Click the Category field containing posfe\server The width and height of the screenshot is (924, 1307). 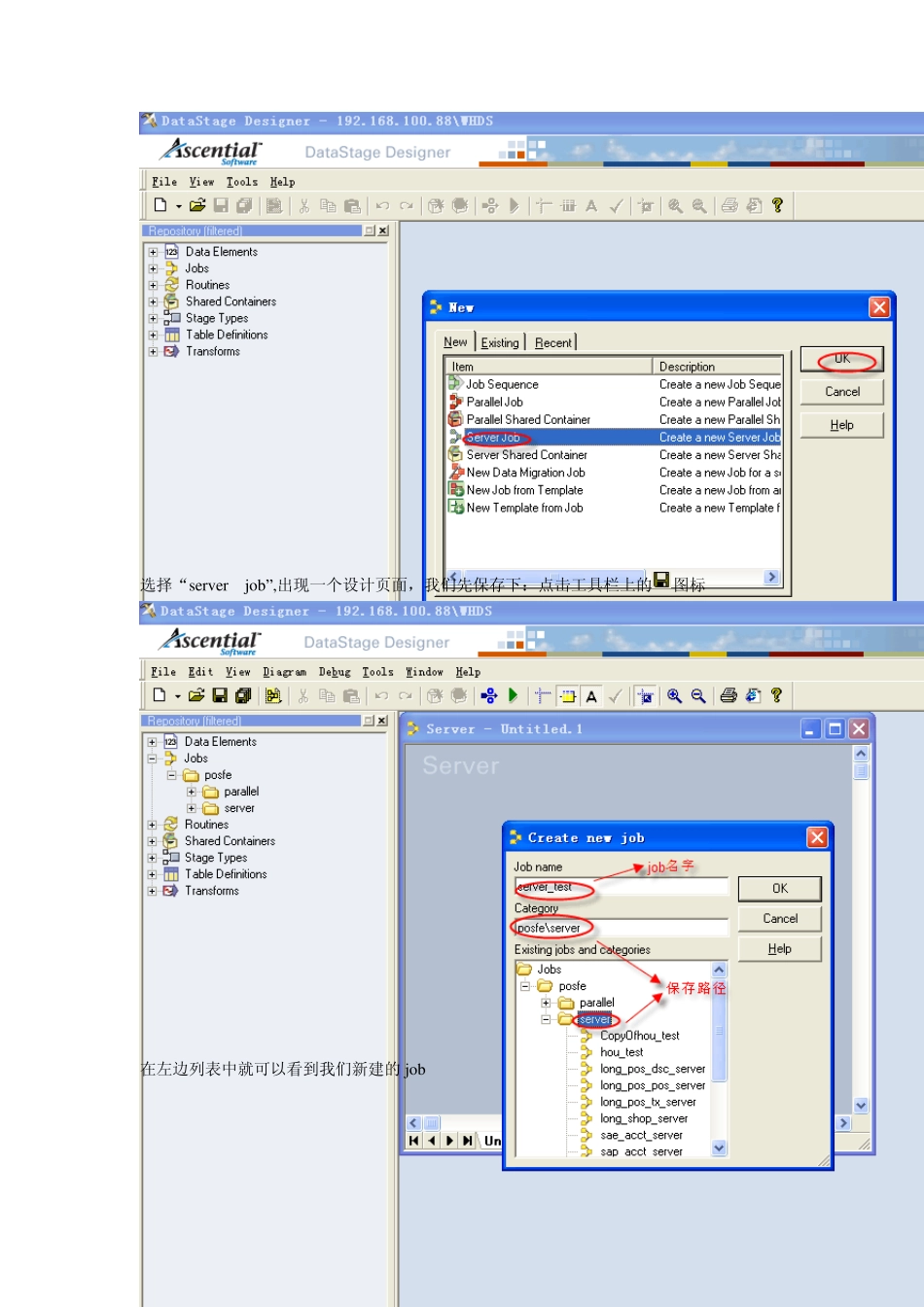coord(622,928)
